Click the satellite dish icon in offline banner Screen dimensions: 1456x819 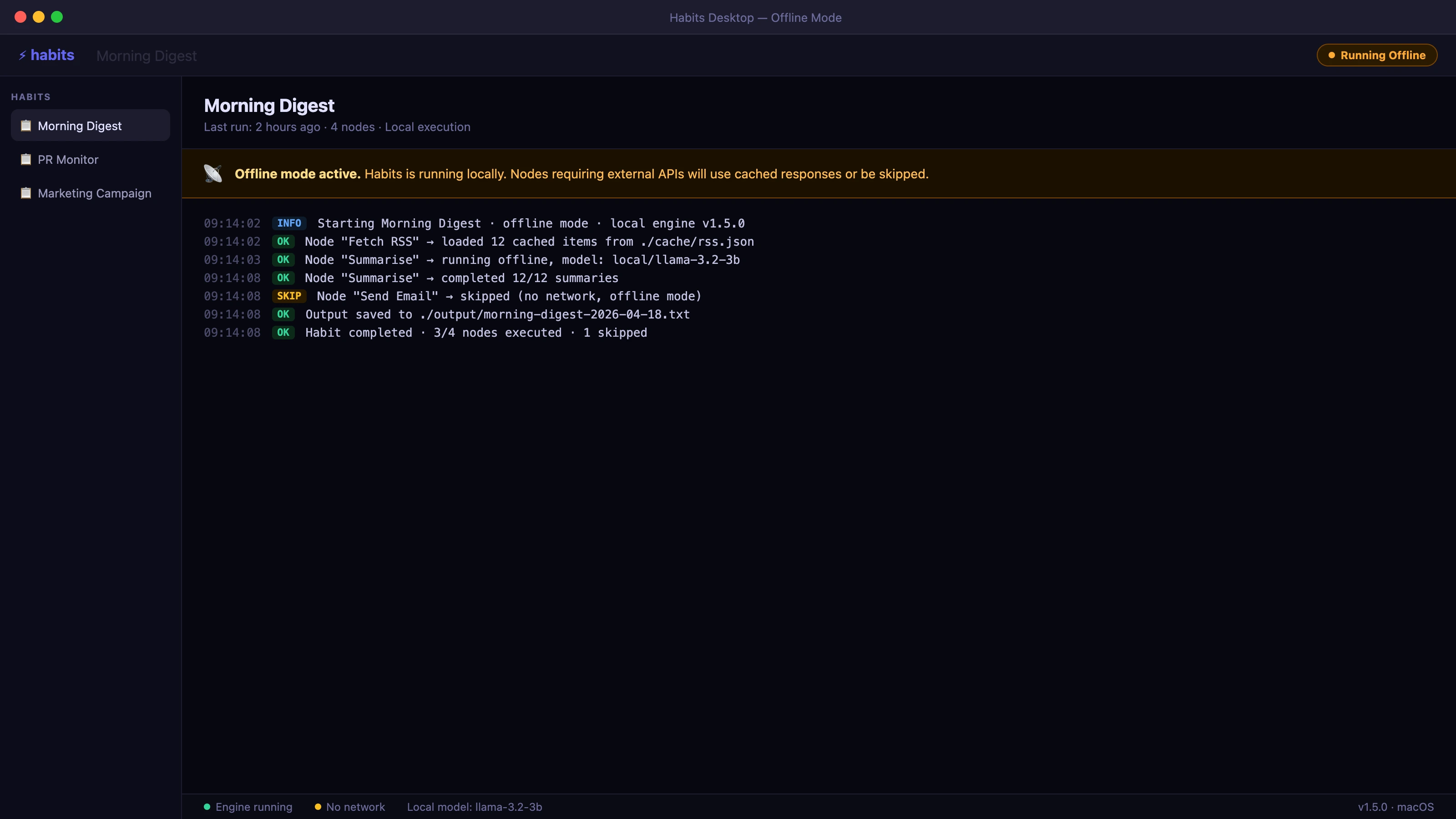pyautogui.click(x=213, y=173)
